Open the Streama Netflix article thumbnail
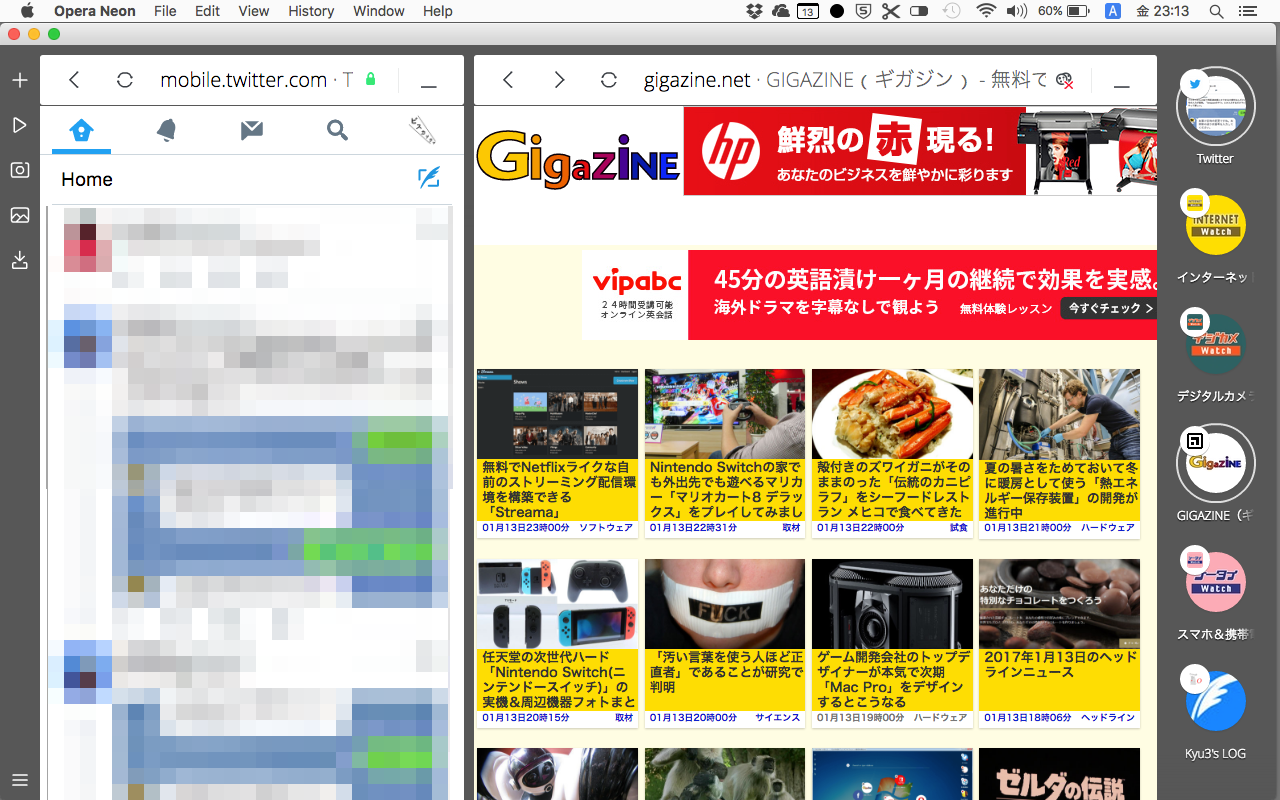This screenshot has width=1280, height=800. (x=557, y=414)
